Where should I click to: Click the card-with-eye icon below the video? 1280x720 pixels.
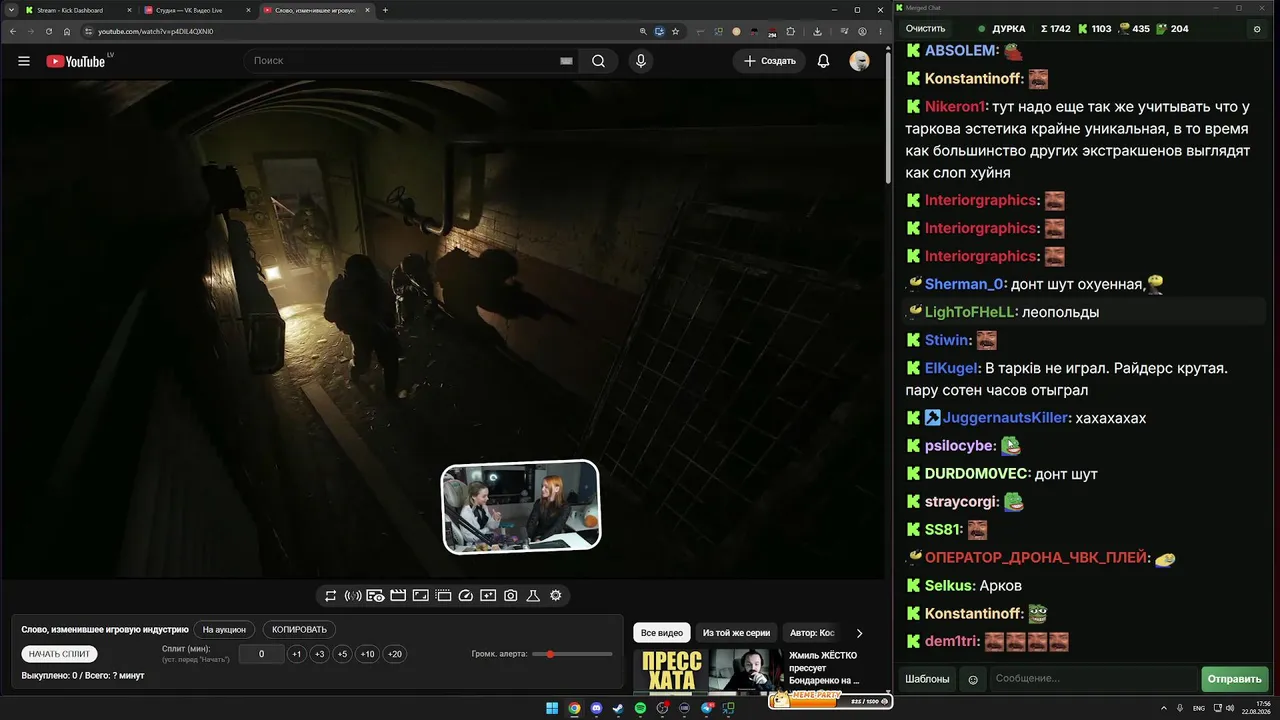(375, 596)
